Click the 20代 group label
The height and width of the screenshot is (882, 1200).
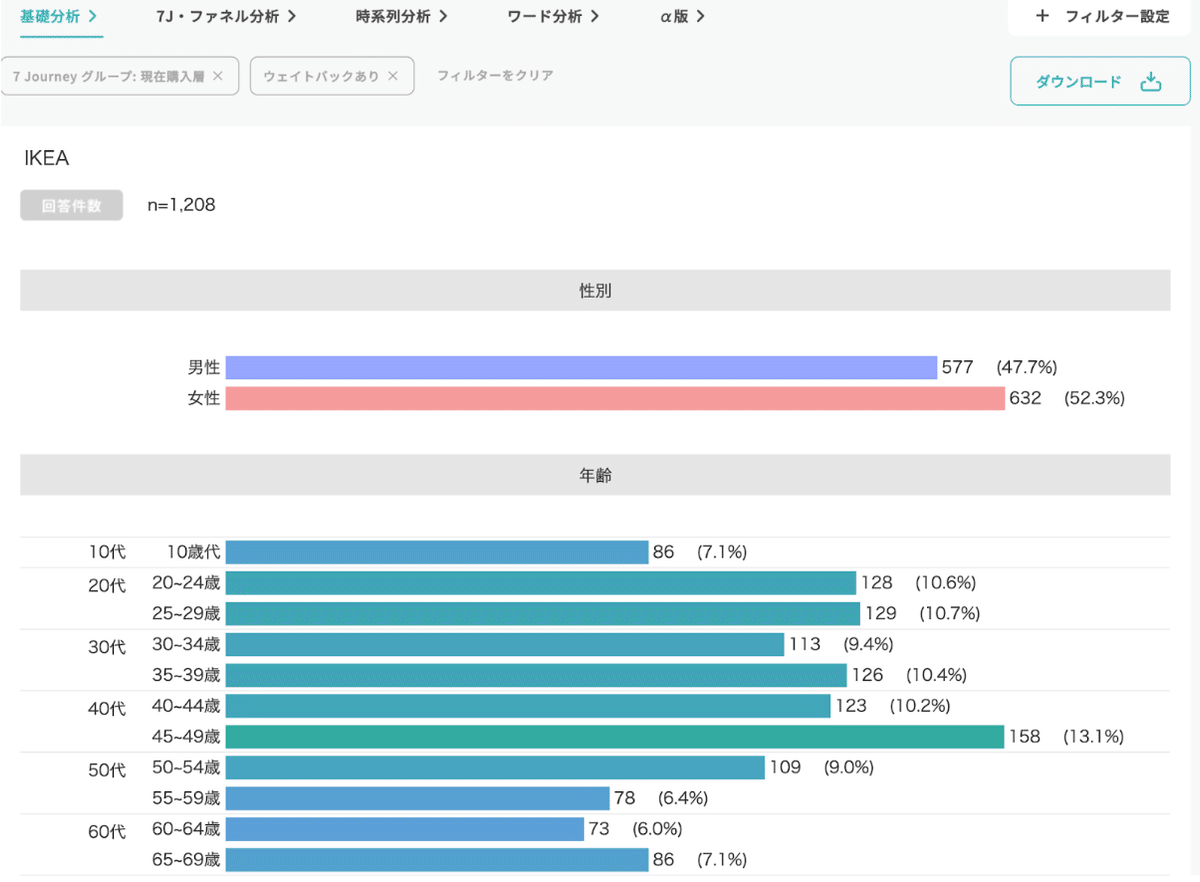pos(107,587)
